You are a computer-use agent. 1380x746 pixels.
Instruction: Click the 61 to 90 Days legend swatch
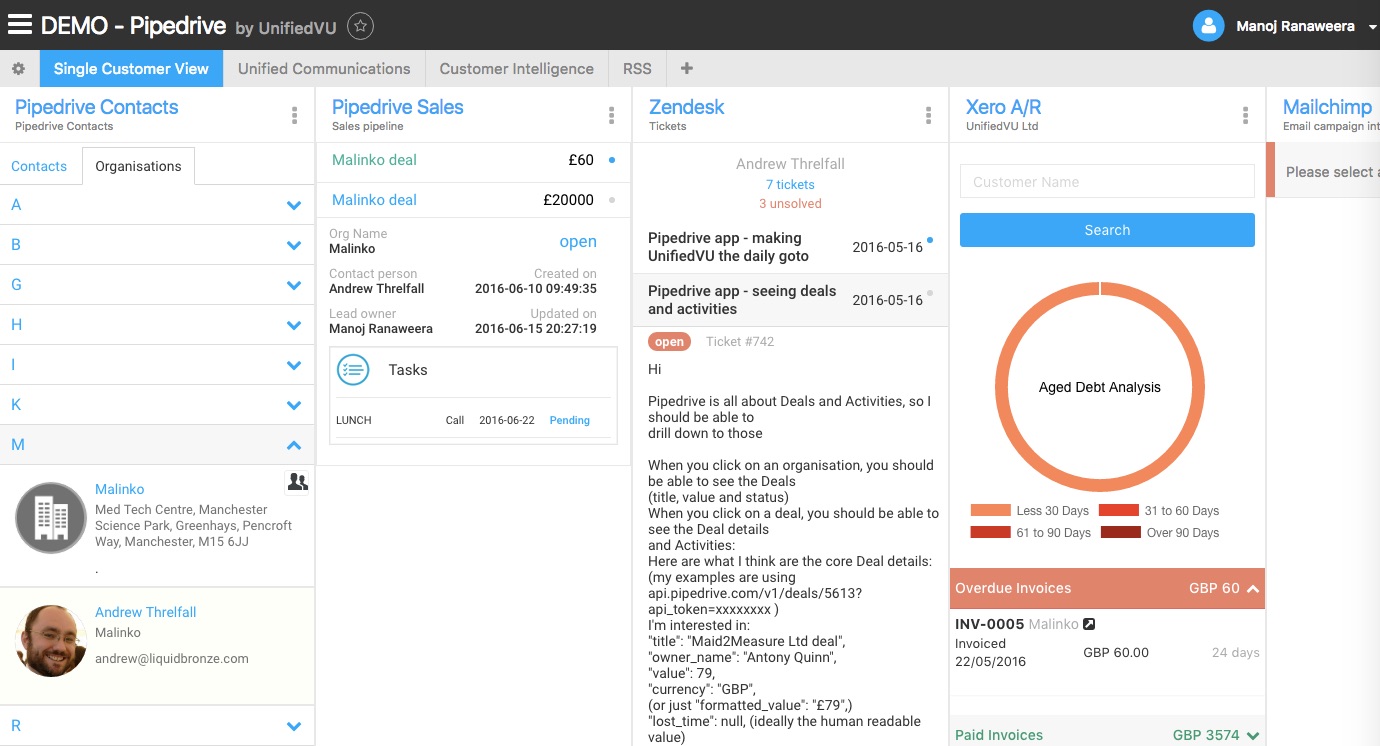coord(990,532)
